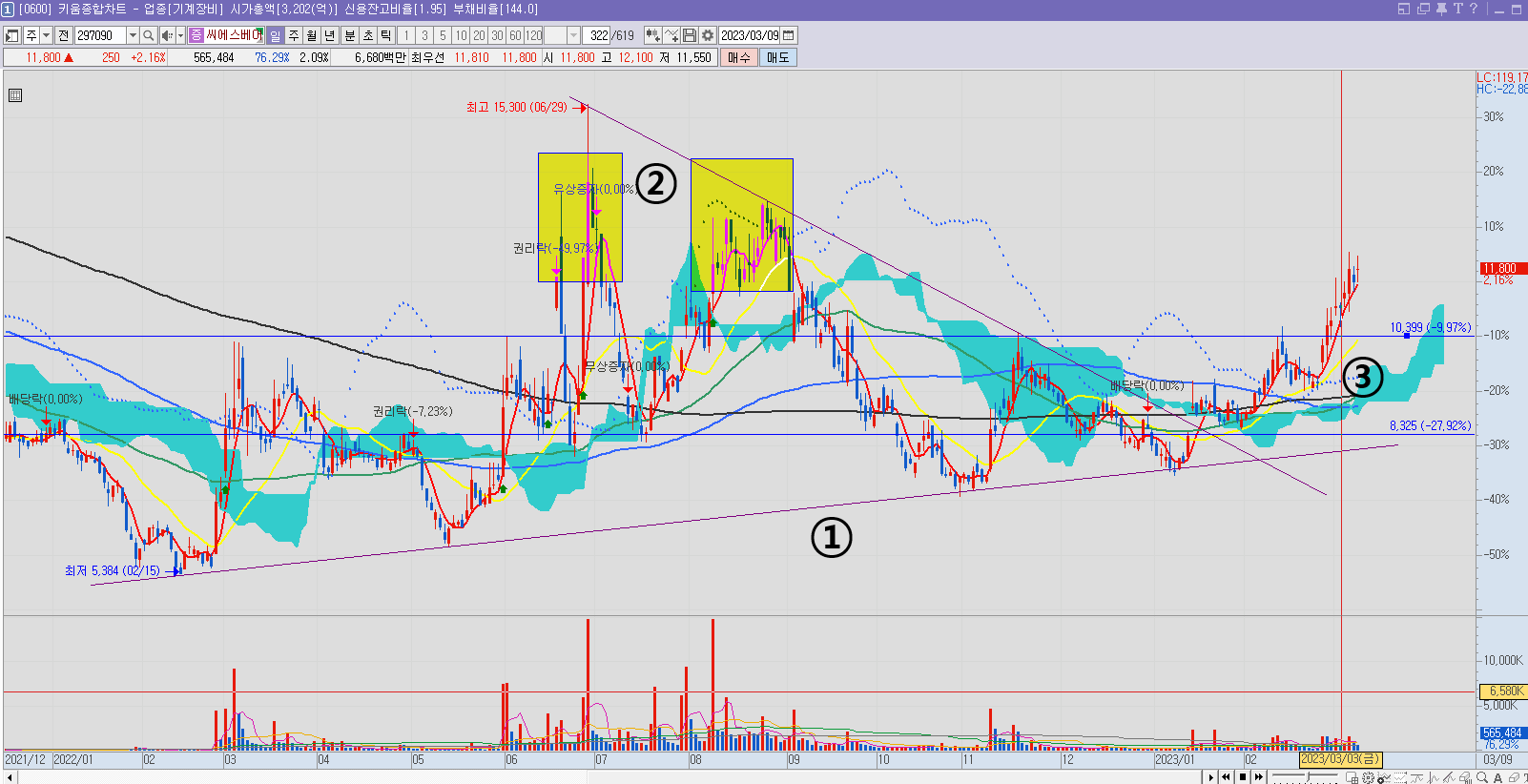Click the yellow date marker 2023/03/03(금)

[1341, 759]
